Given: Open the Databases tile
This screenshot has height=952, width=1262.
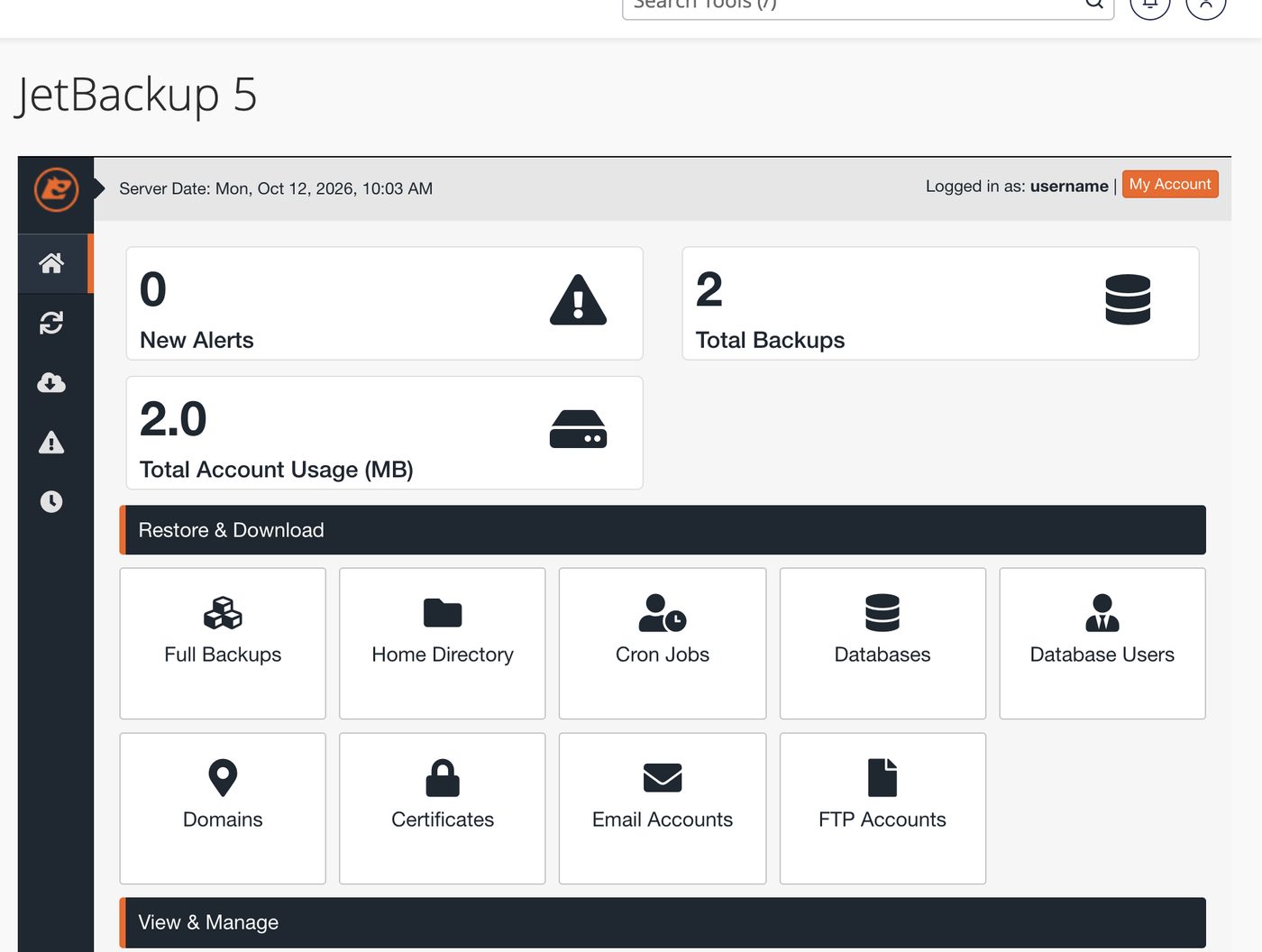Looking at the screenshot, I should [882, 644].
